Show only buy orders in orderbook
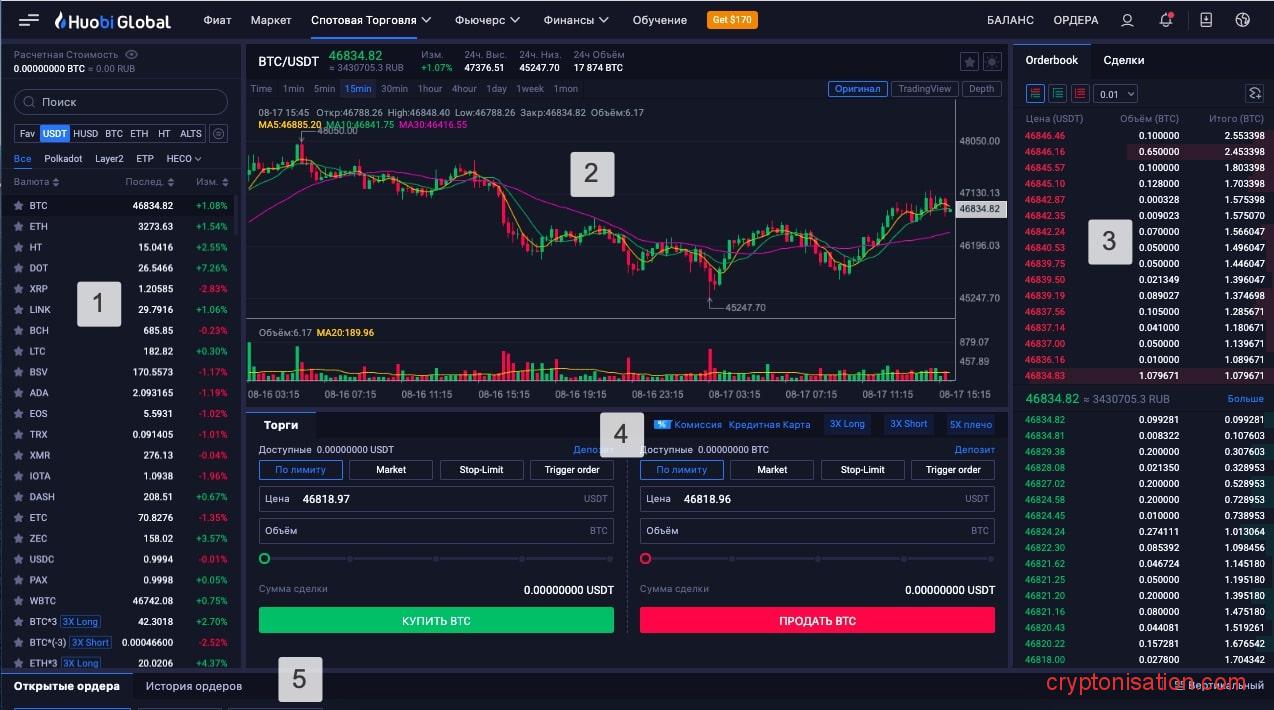The width and height of the screenshot is (1274, 710). pos(1057,94)
